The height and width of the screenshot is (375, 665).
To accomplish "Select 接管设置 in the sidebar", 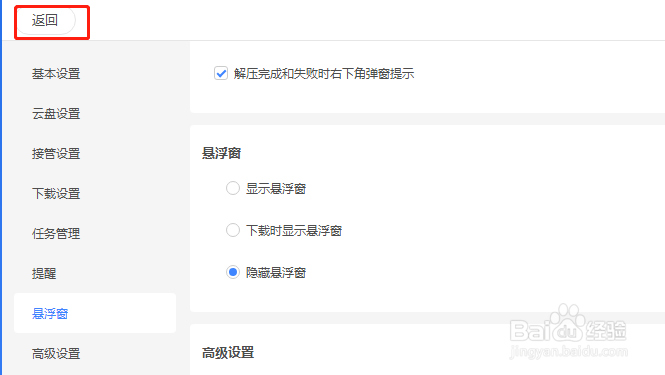I will (x=56, y=154).
